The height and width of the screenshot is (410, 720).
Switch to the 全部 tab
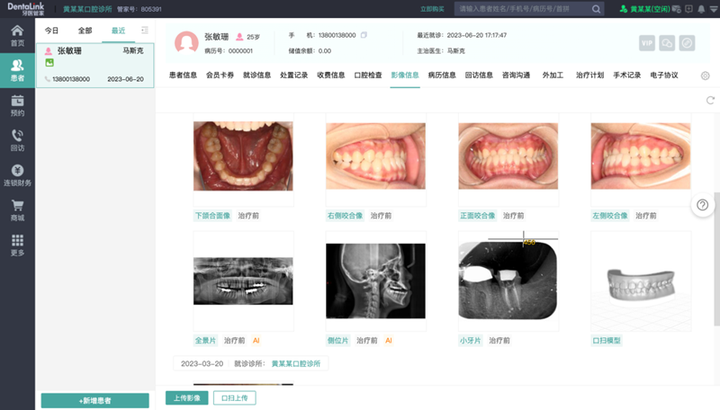point(85,30)
